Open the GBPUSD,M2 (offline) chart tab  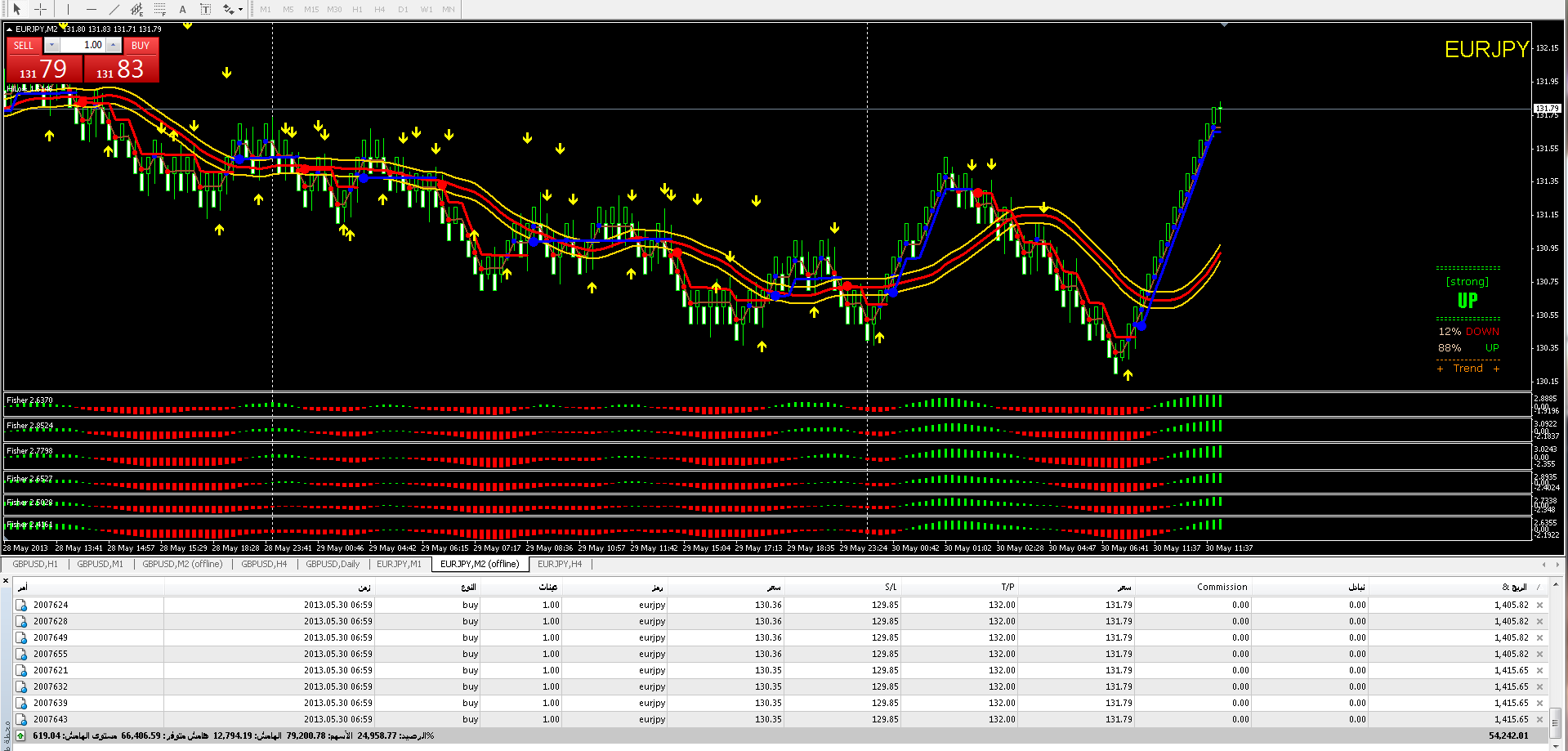182,564
